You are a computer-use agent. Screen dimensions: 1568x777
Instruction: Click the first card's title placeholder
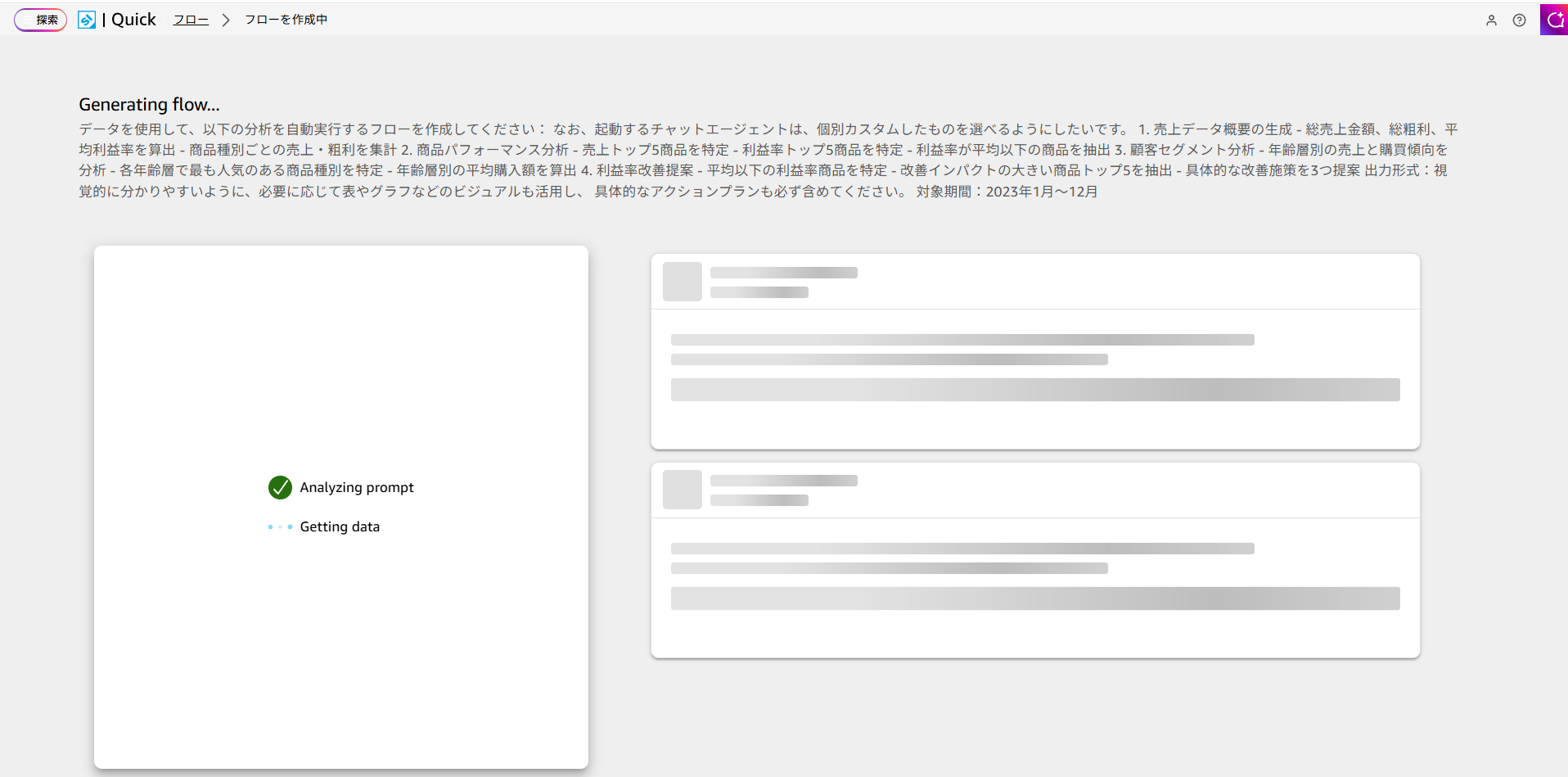783,273
